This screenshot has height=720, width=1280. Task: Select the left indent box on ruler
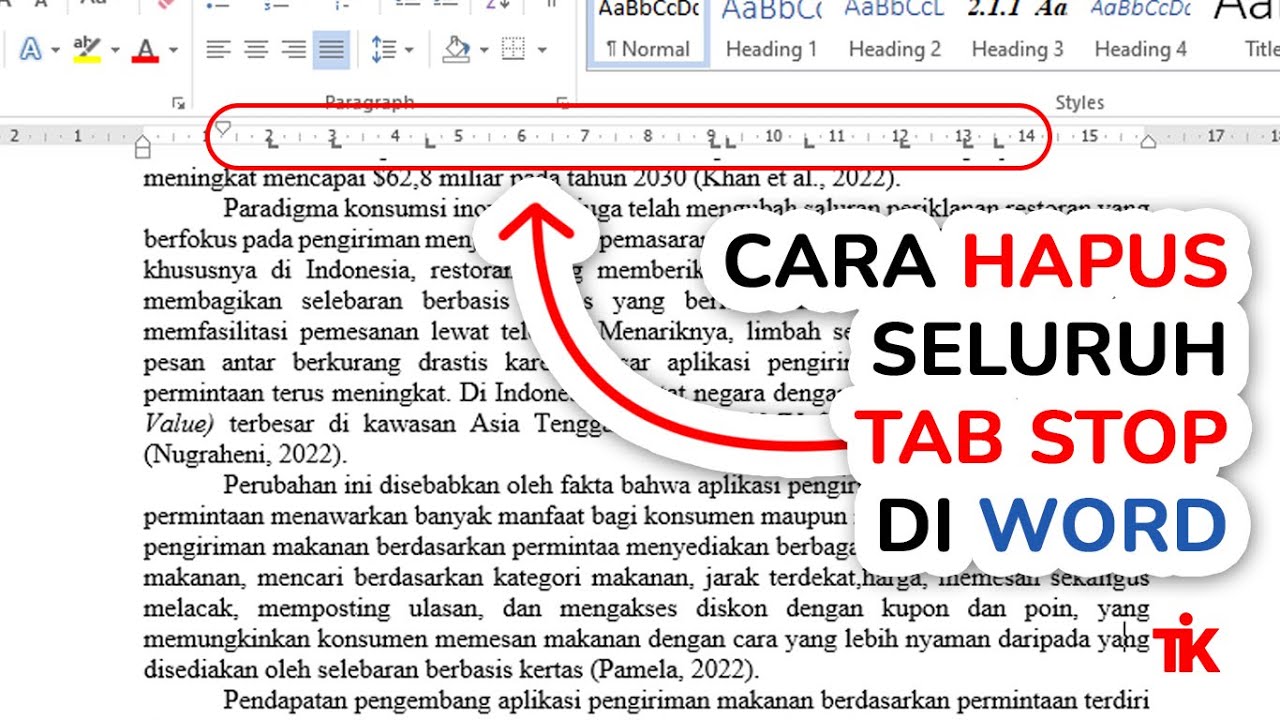point(143,153)
